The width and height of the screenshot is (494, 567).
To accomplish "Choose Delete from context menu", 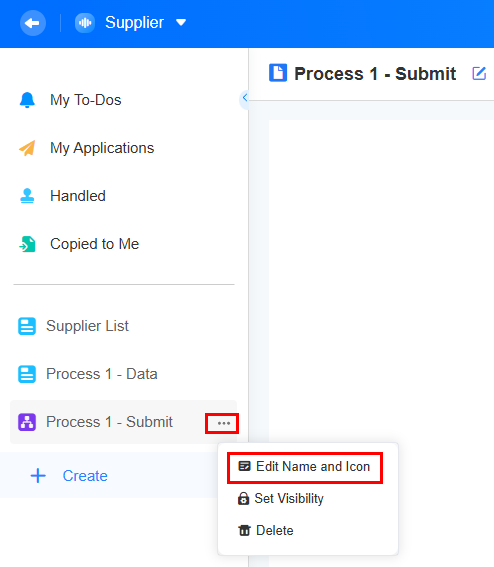I will click(266, 530).
